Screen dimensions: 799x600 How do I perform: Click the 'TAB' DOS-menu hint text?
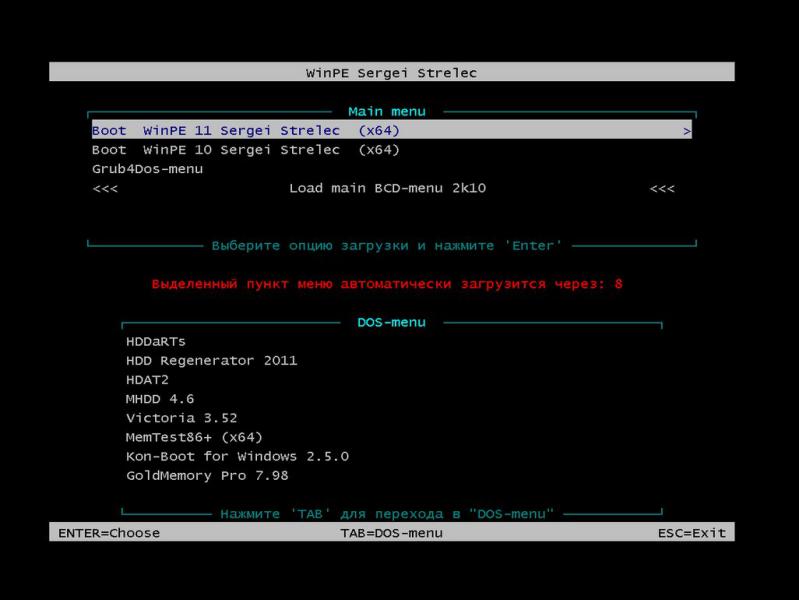tap(387, 514)
